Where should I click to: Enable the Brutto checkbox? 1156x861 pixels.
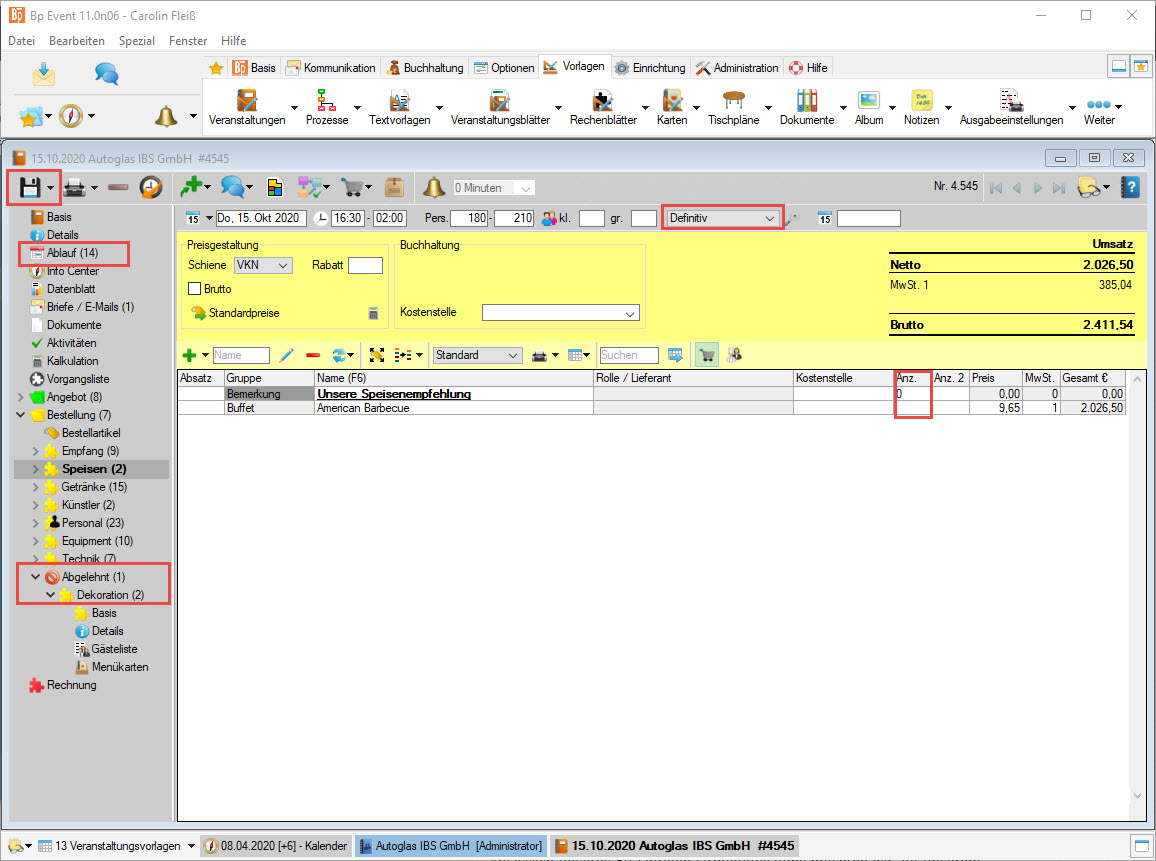click(x=195, y=289)
